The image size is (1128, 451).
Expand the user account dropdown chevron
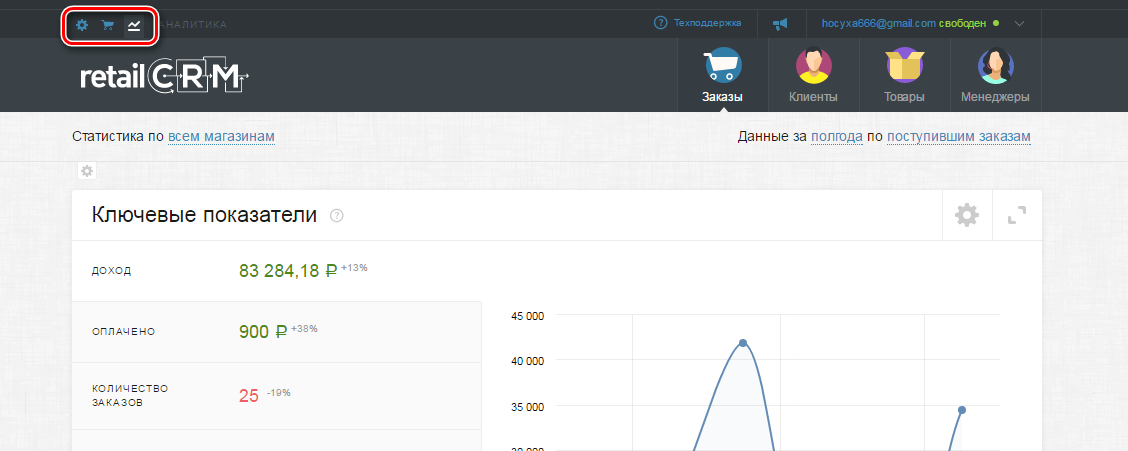pyautogui.click(x=1019, y=23)
